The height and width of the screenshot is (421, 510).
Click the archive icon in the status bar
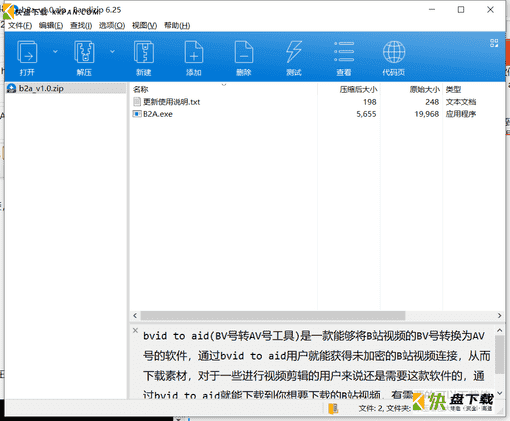click(x=333, y=408)
